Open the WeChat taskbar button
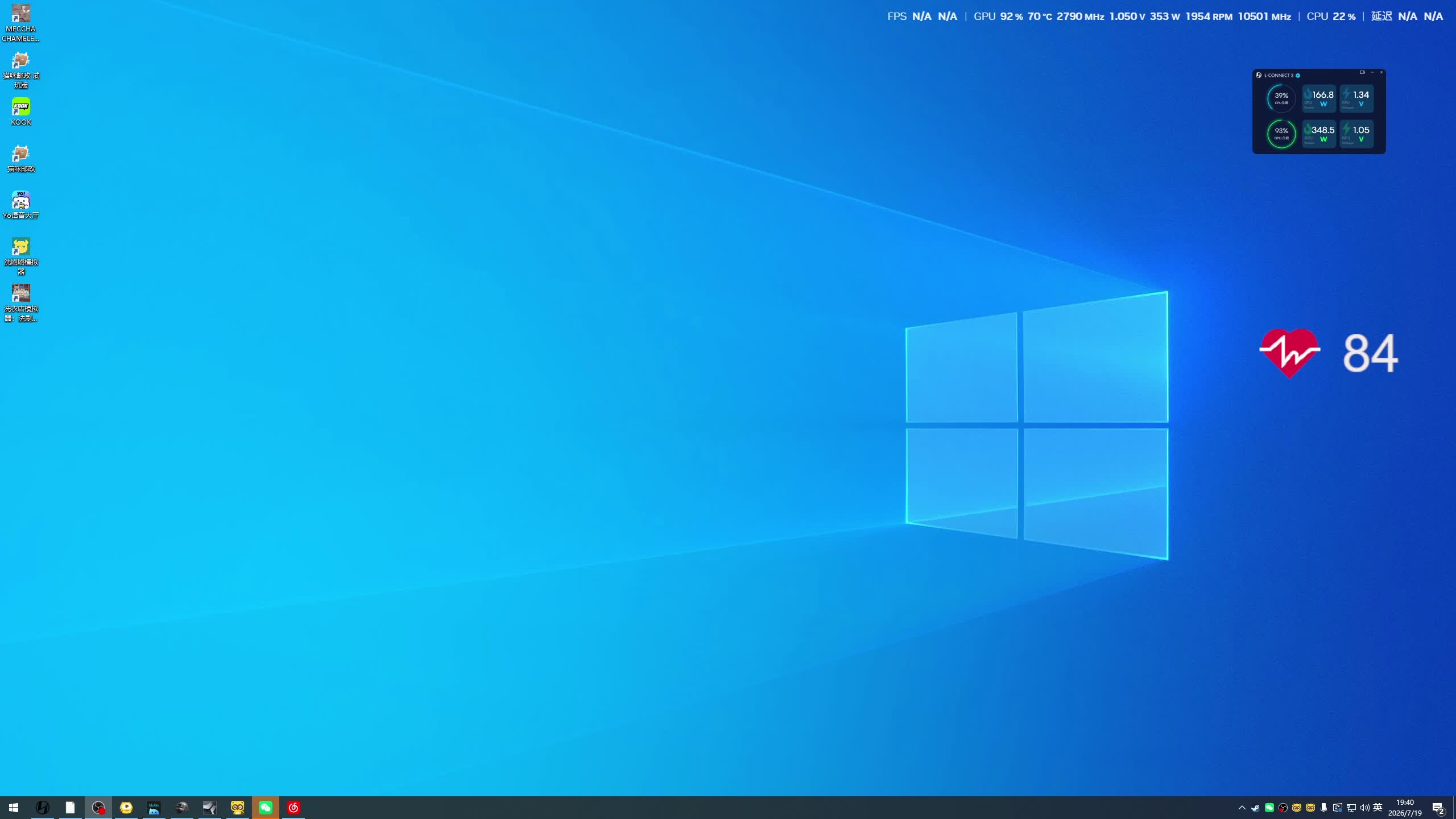The image size is (1456, 819). click(x=266, y=808)
